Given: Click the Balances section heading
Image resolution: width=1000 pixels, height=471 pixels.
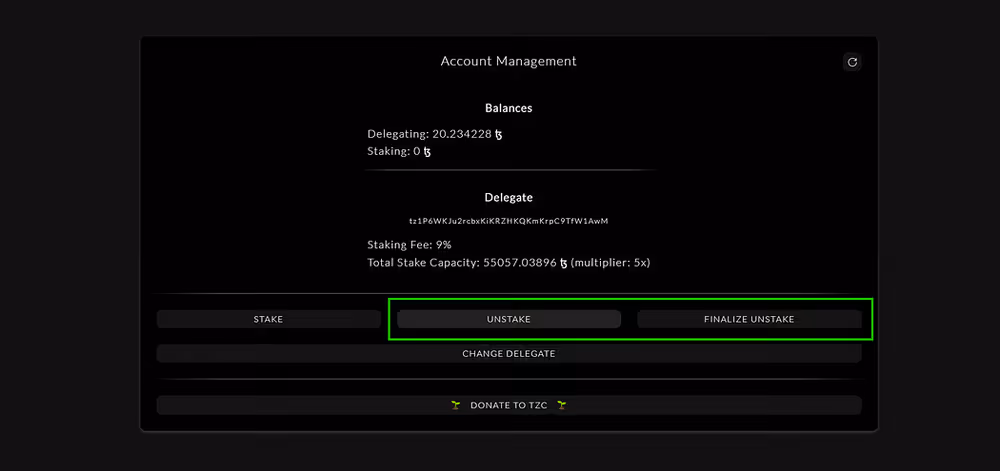Looking at the screenshot, I should (x=508, y=108).
